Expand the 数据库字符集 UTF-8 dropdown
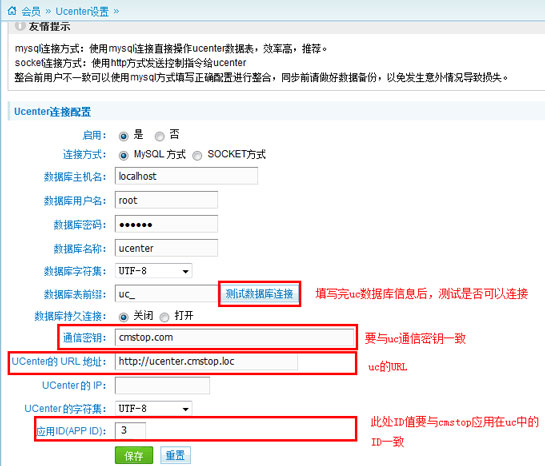545x466 pixels. (x=153, y=271)
